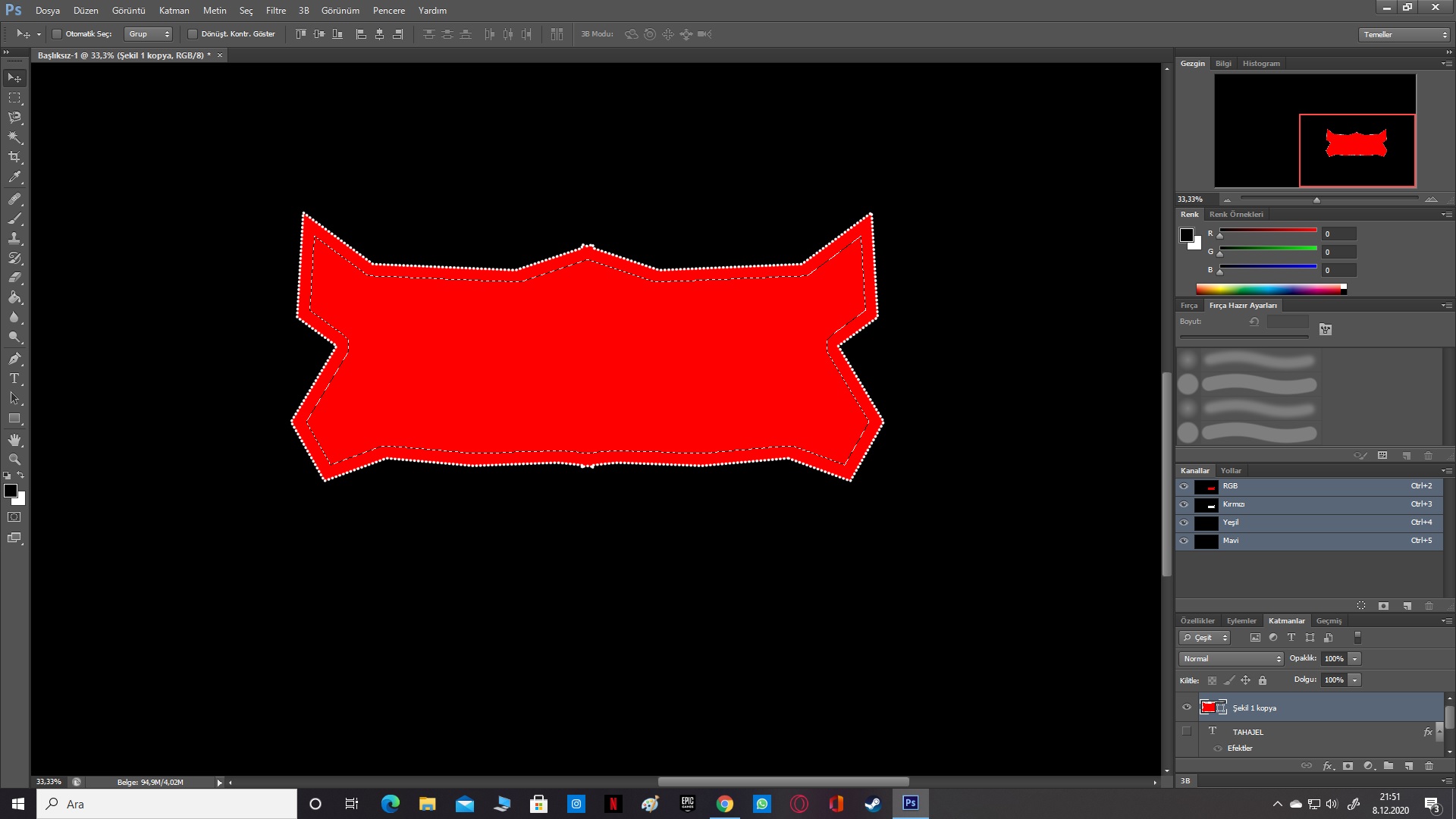Viewport: 1456px width, 819px height.
Task: Open status bar info arrow menu
Action: [220, 783]
